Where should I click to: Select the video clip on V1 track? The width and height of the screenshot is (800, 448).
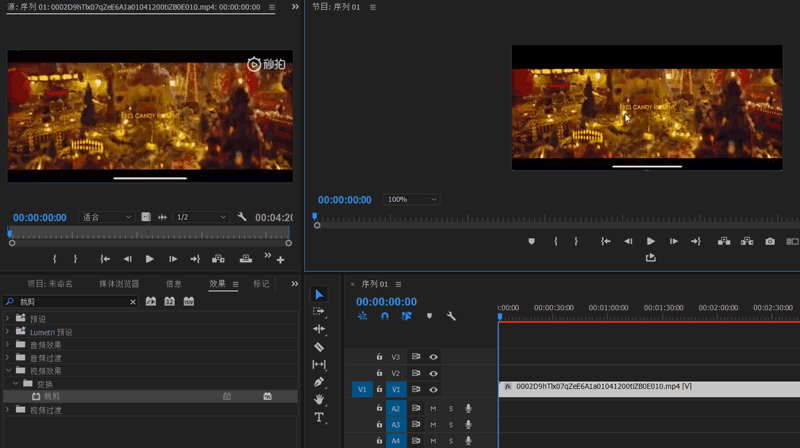649,389
